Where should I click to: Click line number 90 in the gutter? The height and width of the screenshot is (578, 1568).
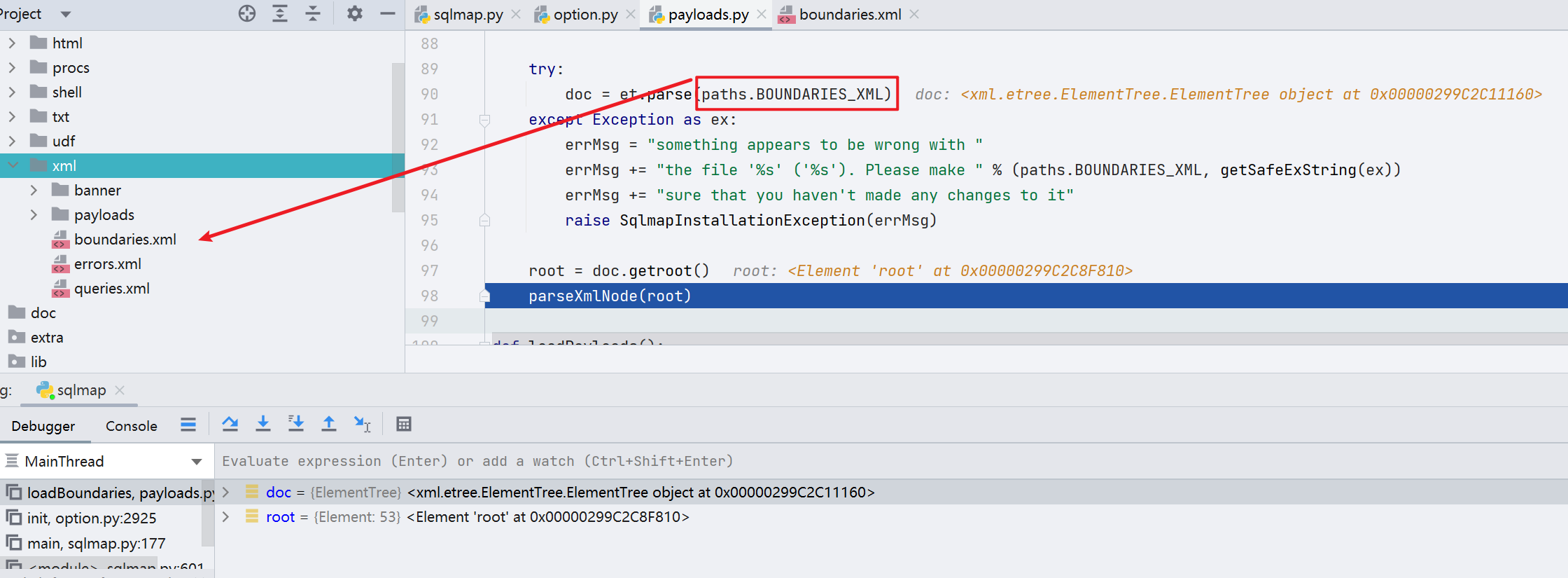429,94
